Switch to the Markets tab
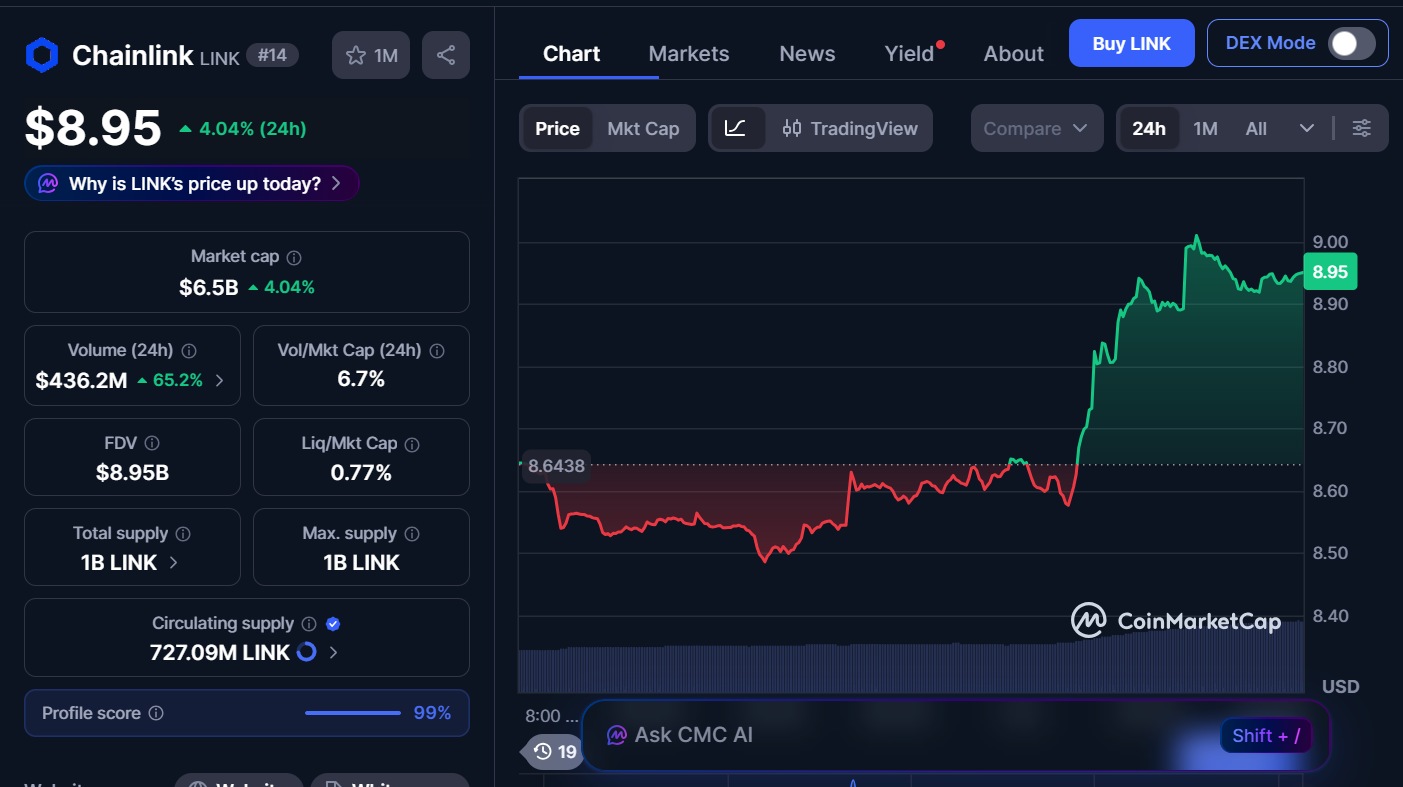This screenshot has width=1403, height=787. point(689,53)
